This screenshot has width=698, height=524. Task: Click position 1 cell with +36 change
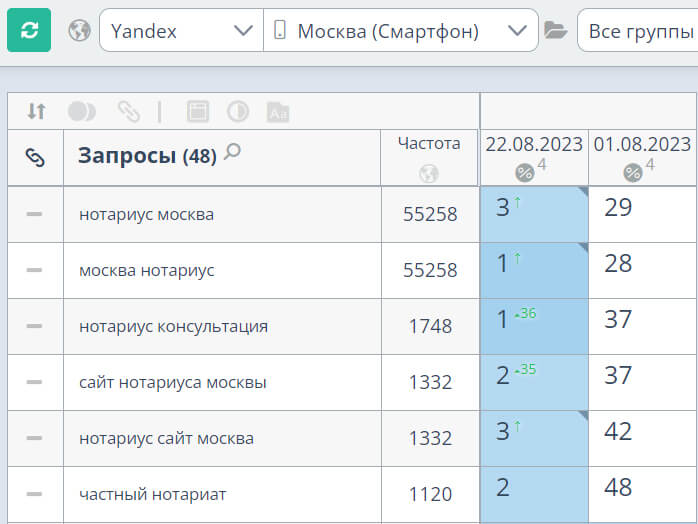[x=534, y=327]
